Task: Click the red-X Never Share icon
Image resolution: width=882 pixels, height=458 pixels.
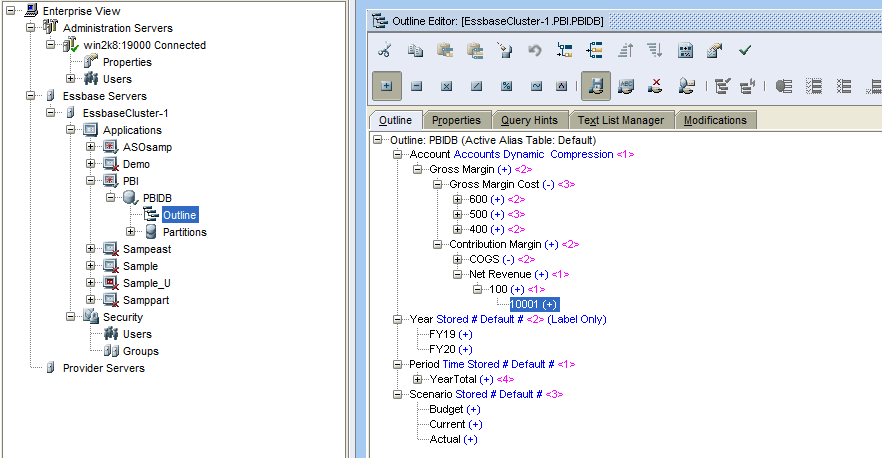Action: click(x=655, y=86)
